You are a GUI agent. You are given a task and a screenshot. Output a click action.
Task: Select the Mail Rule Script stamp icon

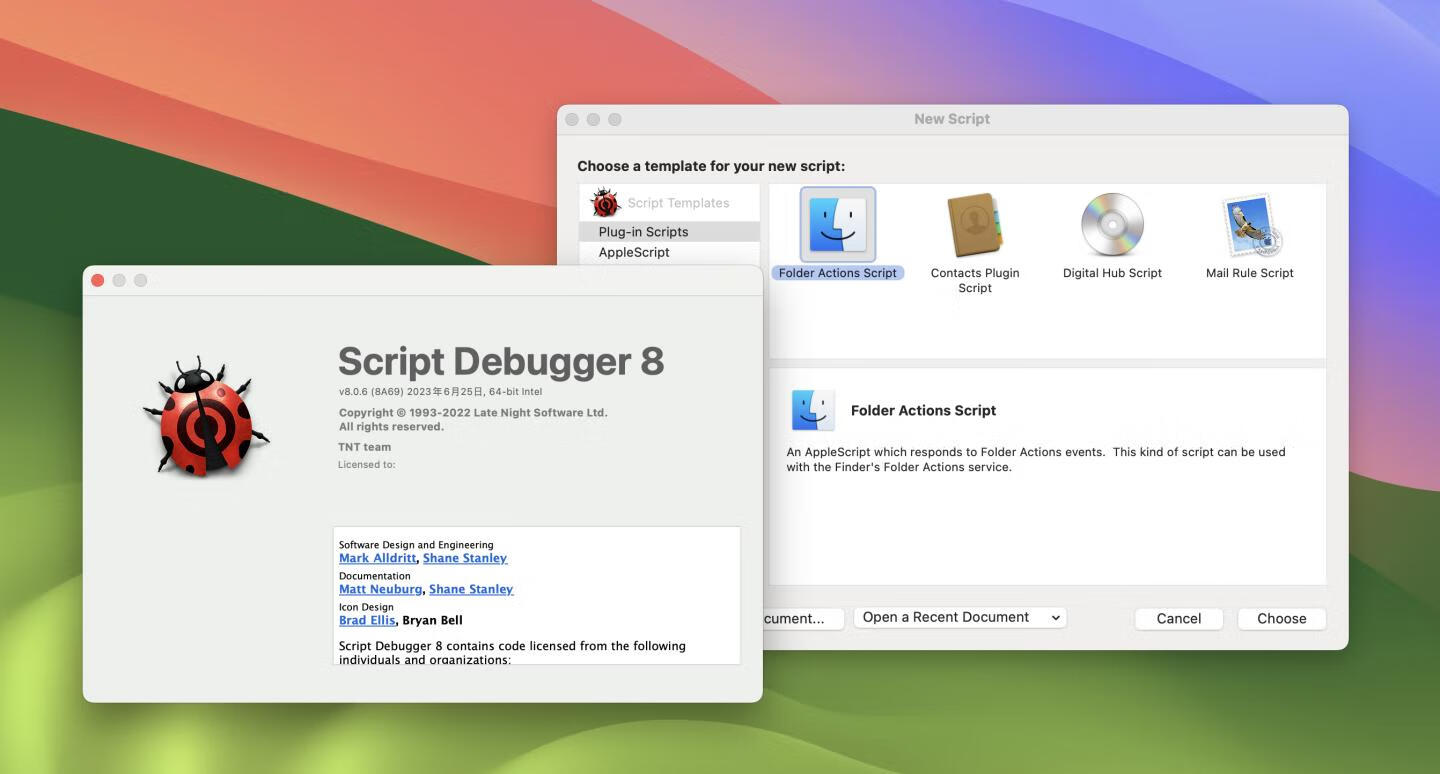1251,225
